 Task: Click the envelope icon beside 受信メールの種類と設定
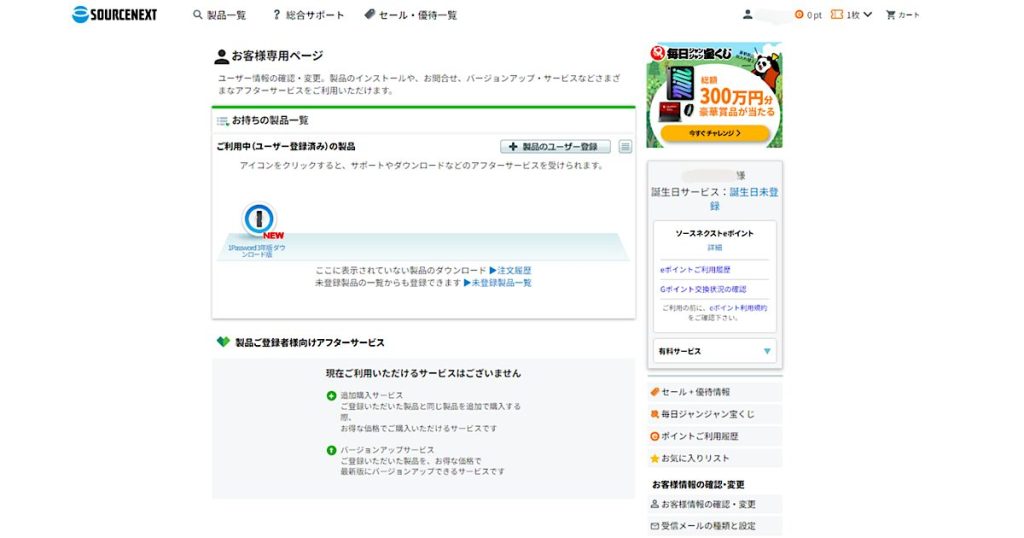click(654, 526)
